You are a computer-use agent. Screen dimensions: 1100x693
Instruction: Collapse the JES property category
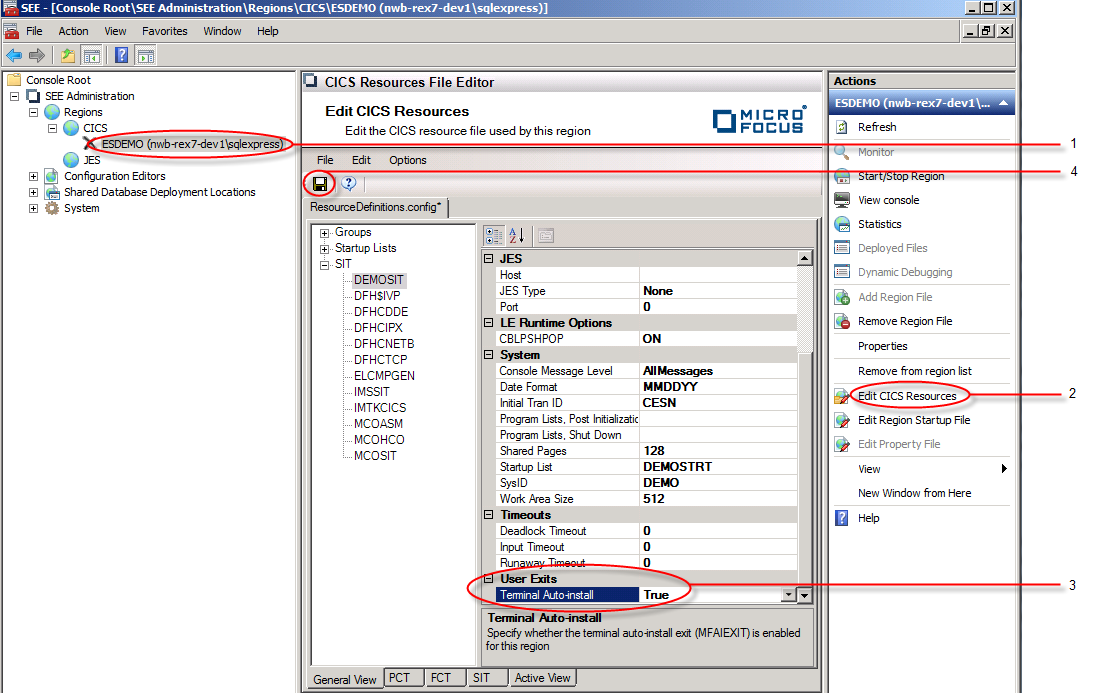pyautogui.click(x=489, y=259)
